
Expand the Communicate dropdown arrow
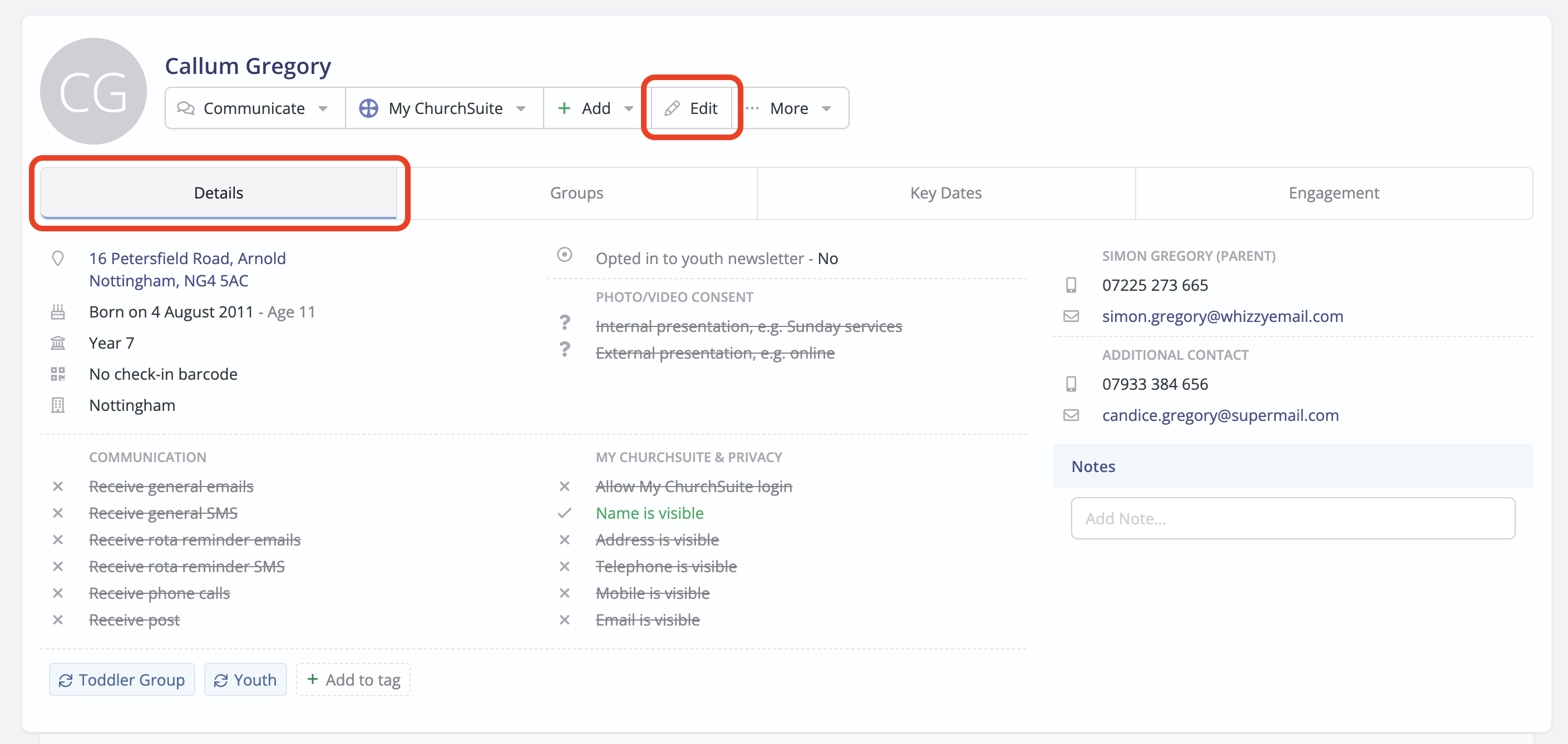tap(323, 108)
